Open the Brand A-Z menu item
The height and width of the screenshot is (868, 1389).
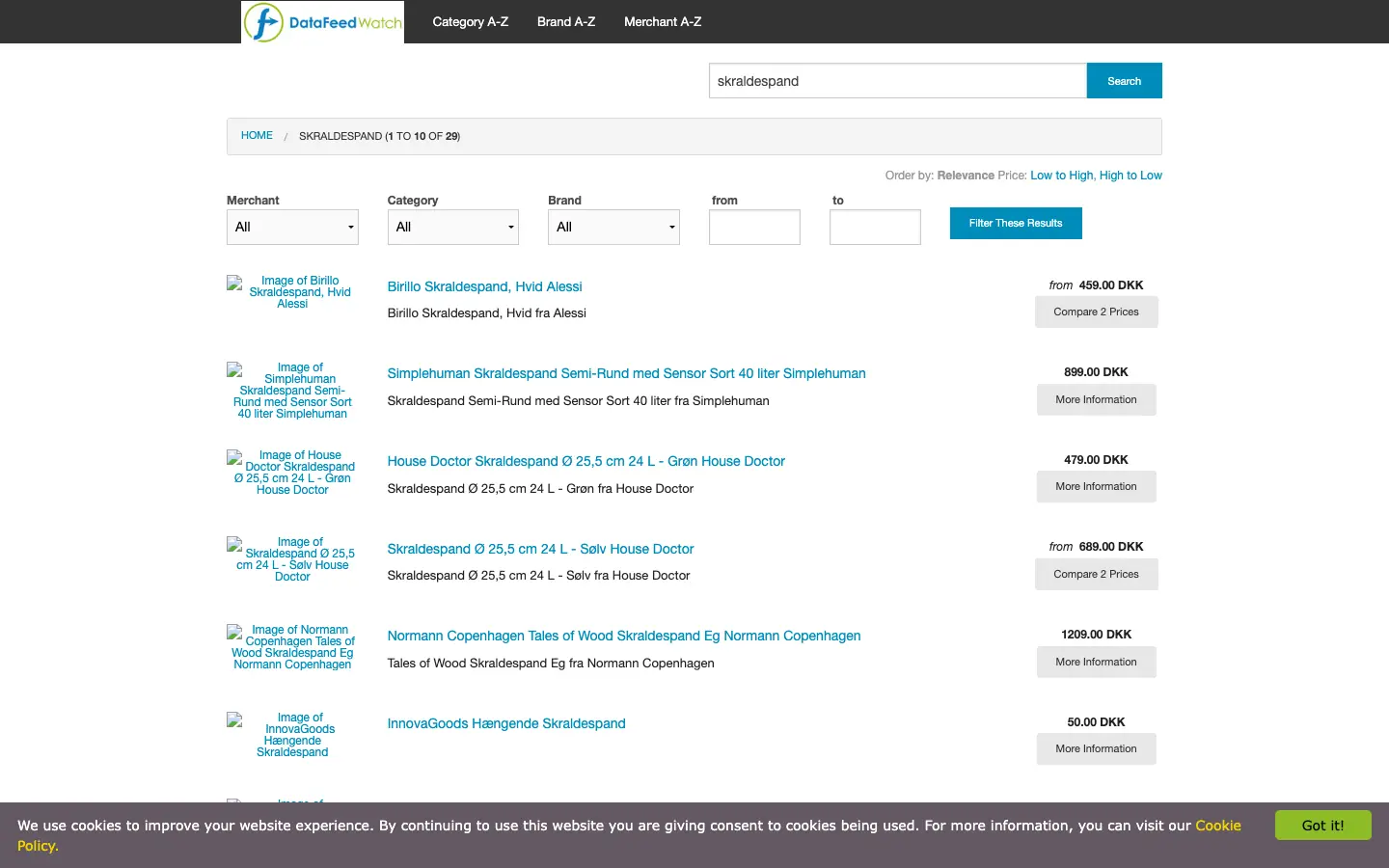(x=566, y=21)
